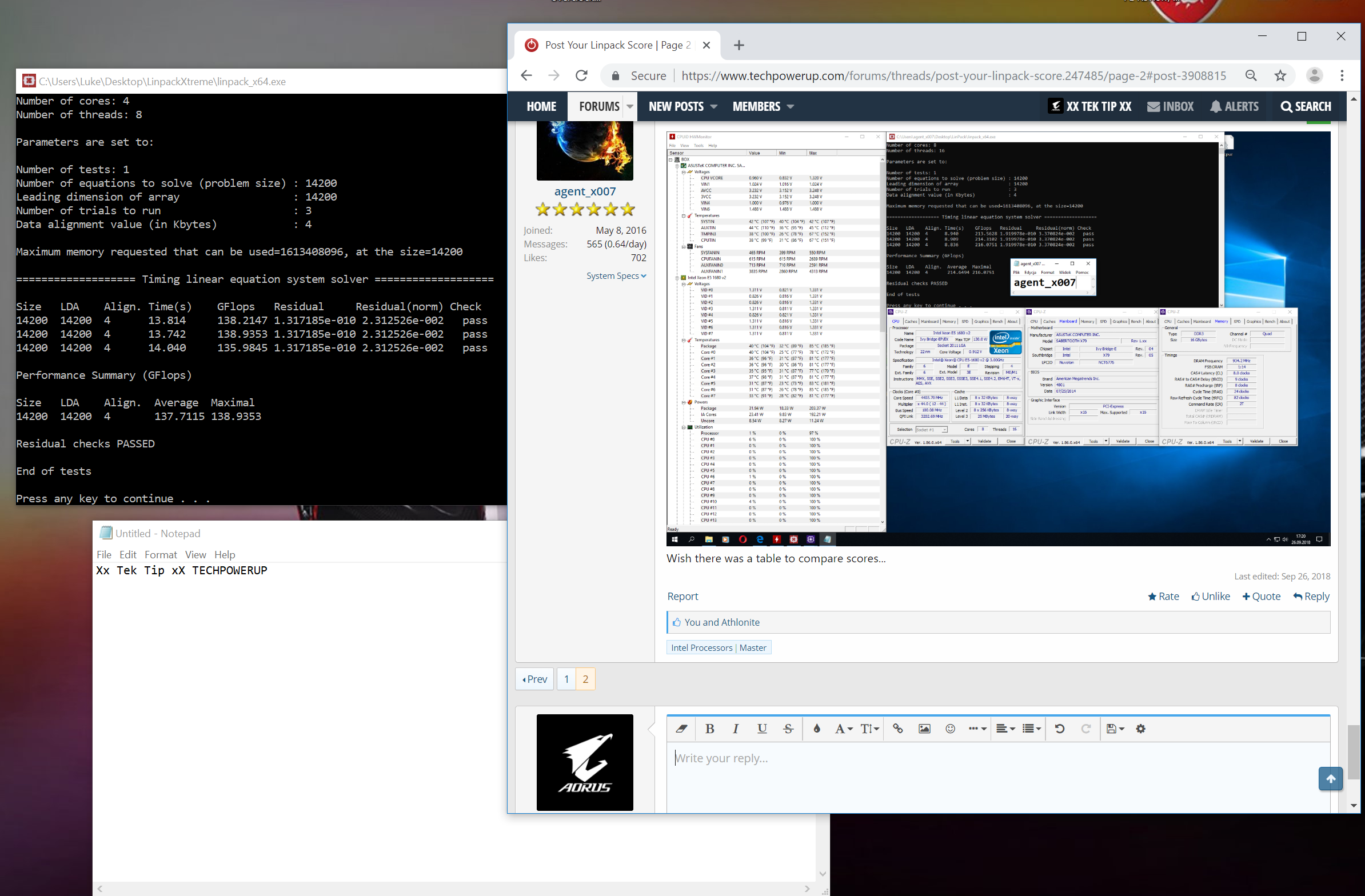Click agent_x007 avatar image
The image size is (1365, 896).
click(x=585, y=150)
